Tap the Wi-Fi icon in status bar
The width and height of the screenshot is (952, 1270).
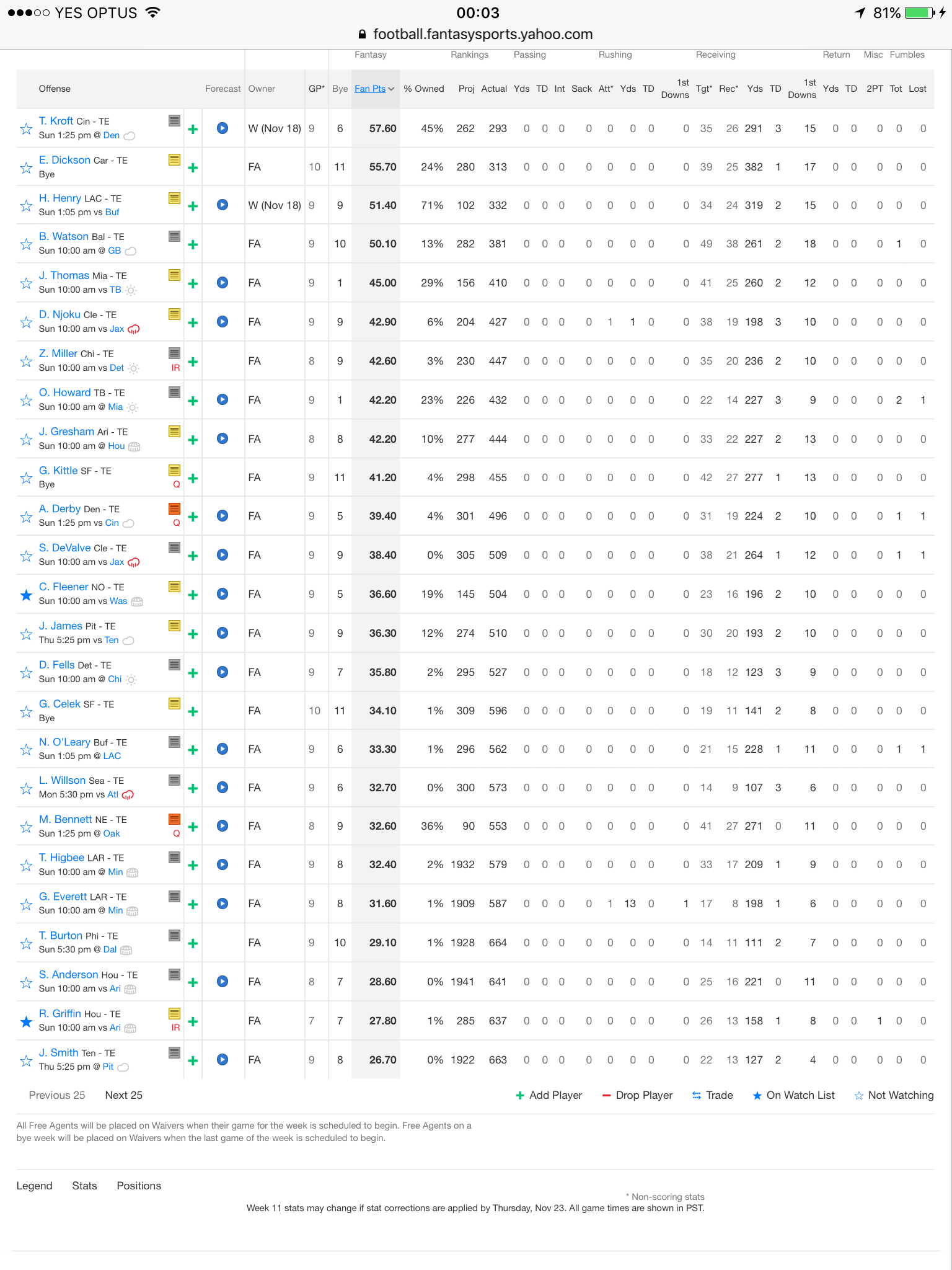click(153, 12)
